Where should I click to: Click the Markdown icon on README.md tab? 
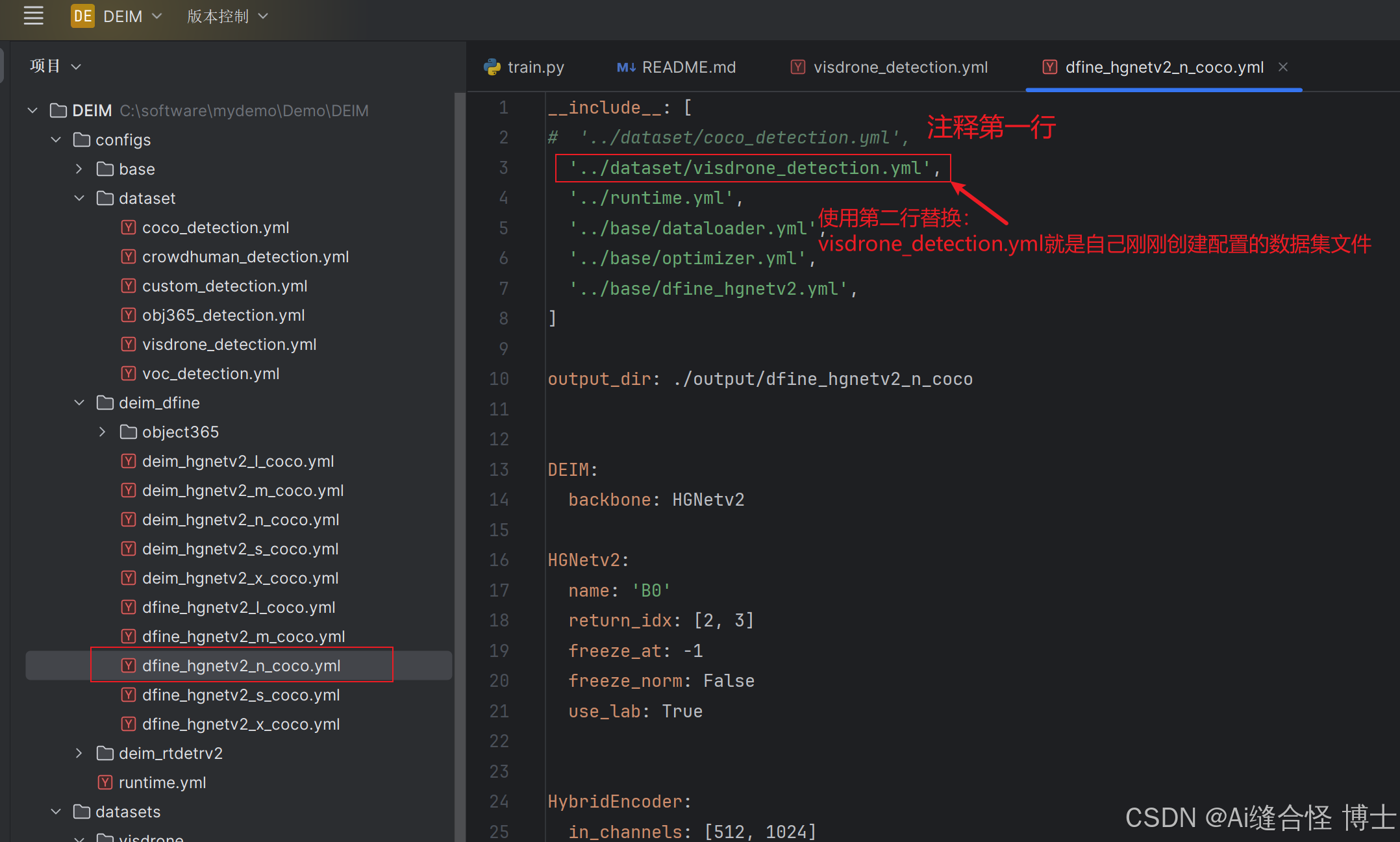(626, 68)
